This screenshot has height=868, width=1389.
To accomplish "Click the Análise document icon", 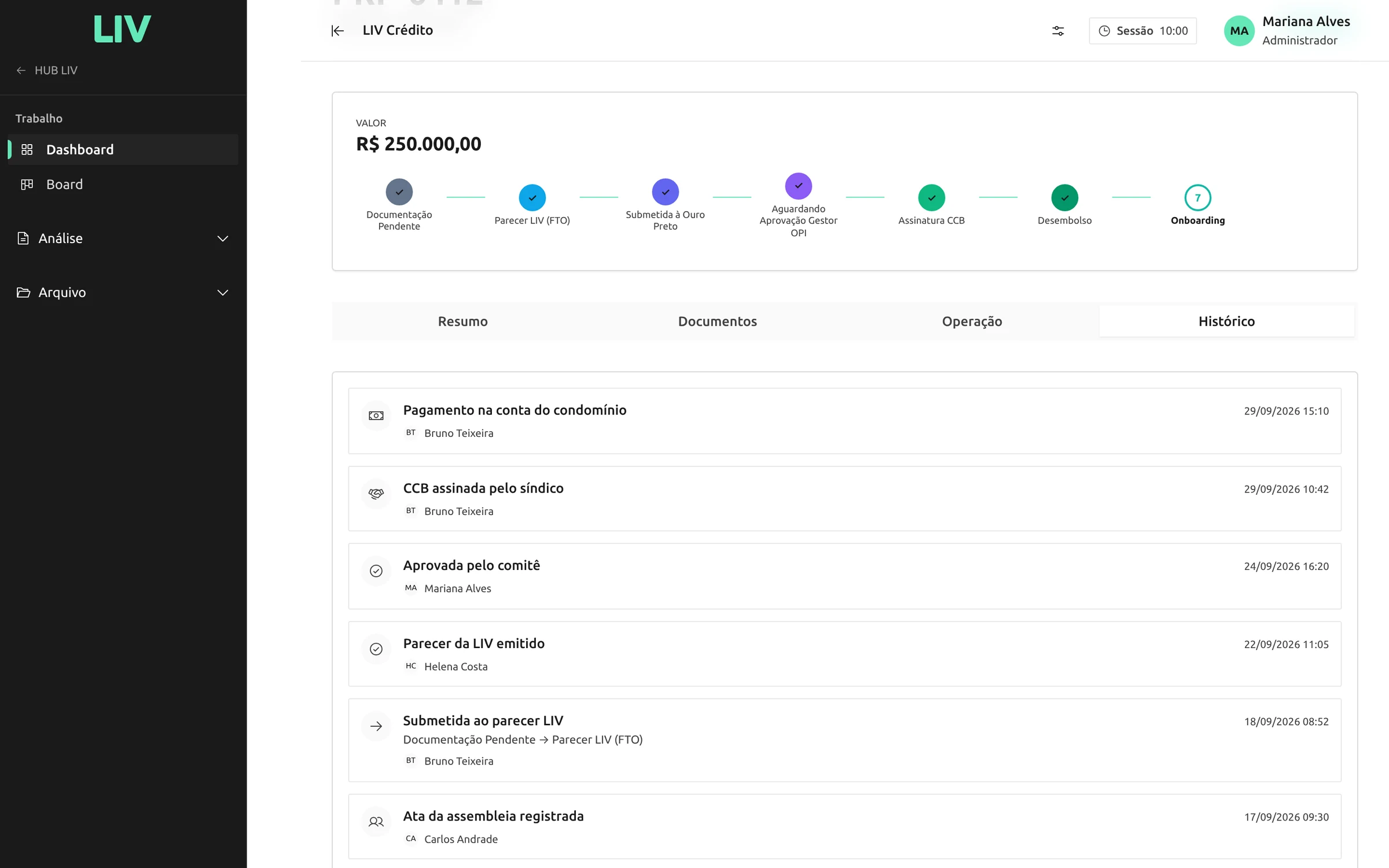I will coord(23,238).
